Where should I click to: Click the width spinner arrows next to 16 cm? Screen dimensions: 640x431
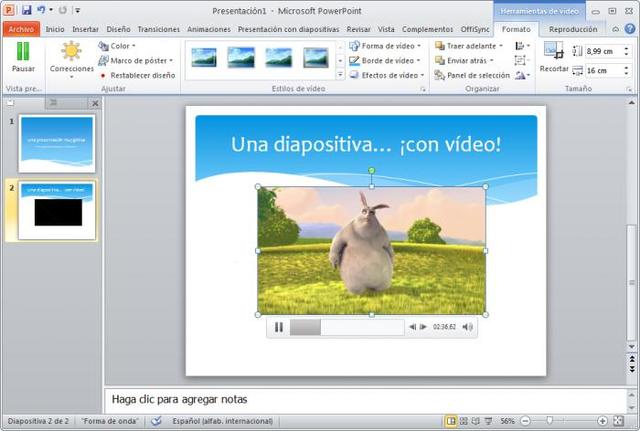(626, 71)
